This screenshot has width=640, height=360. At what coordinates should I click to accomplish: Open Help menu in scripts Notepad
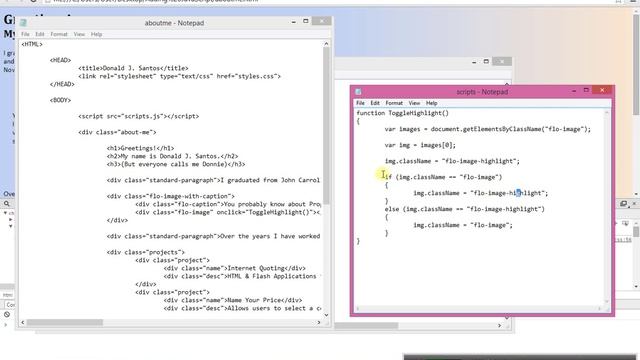click(431, 103)
